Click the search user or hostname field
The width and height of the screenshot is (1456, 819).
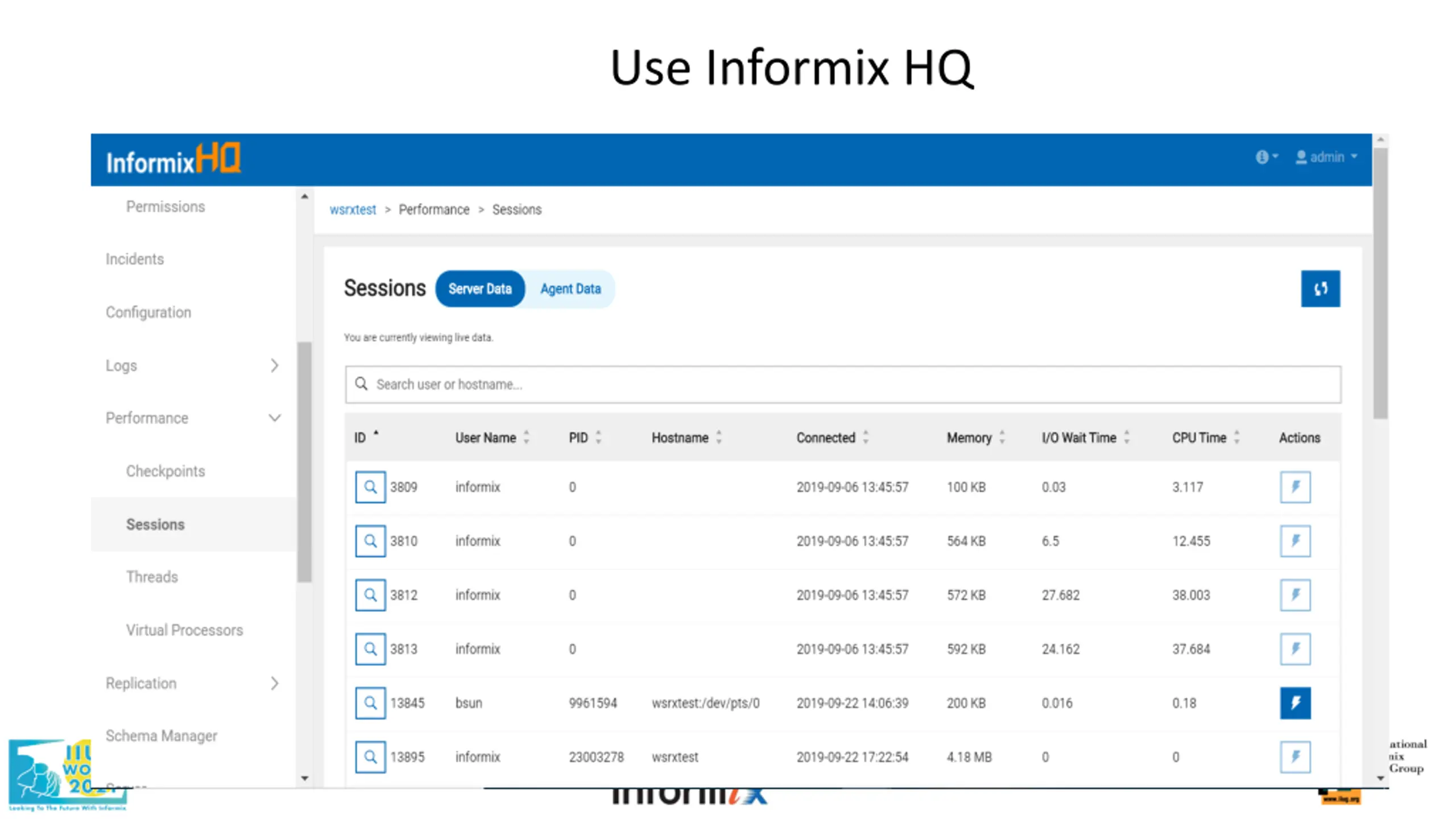pyautogui.click(x=843, y=384)
